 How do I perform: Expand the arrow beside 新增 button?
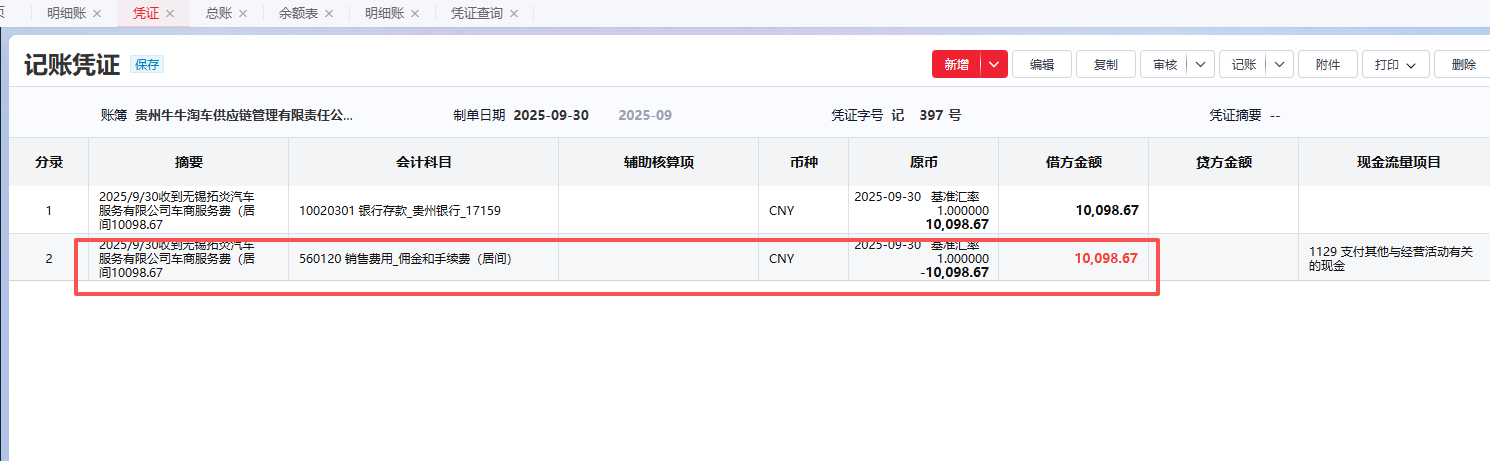[x=993, y=64]
